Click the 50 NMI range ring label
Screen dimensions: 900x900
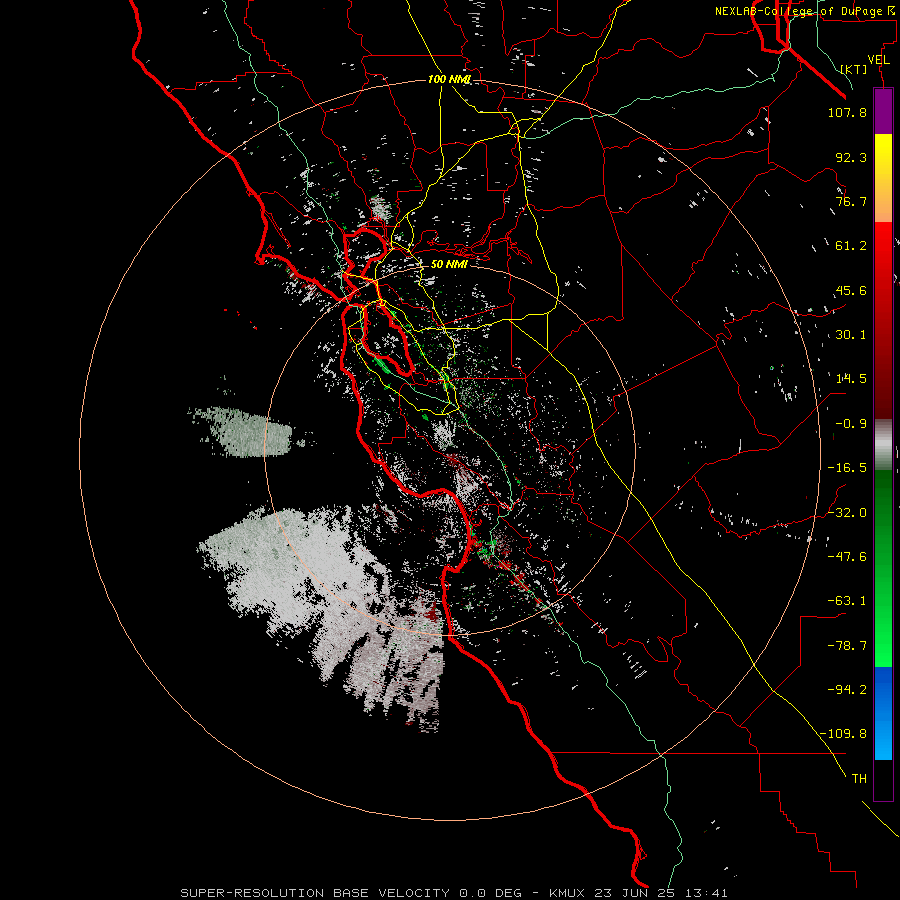(449, 265)
